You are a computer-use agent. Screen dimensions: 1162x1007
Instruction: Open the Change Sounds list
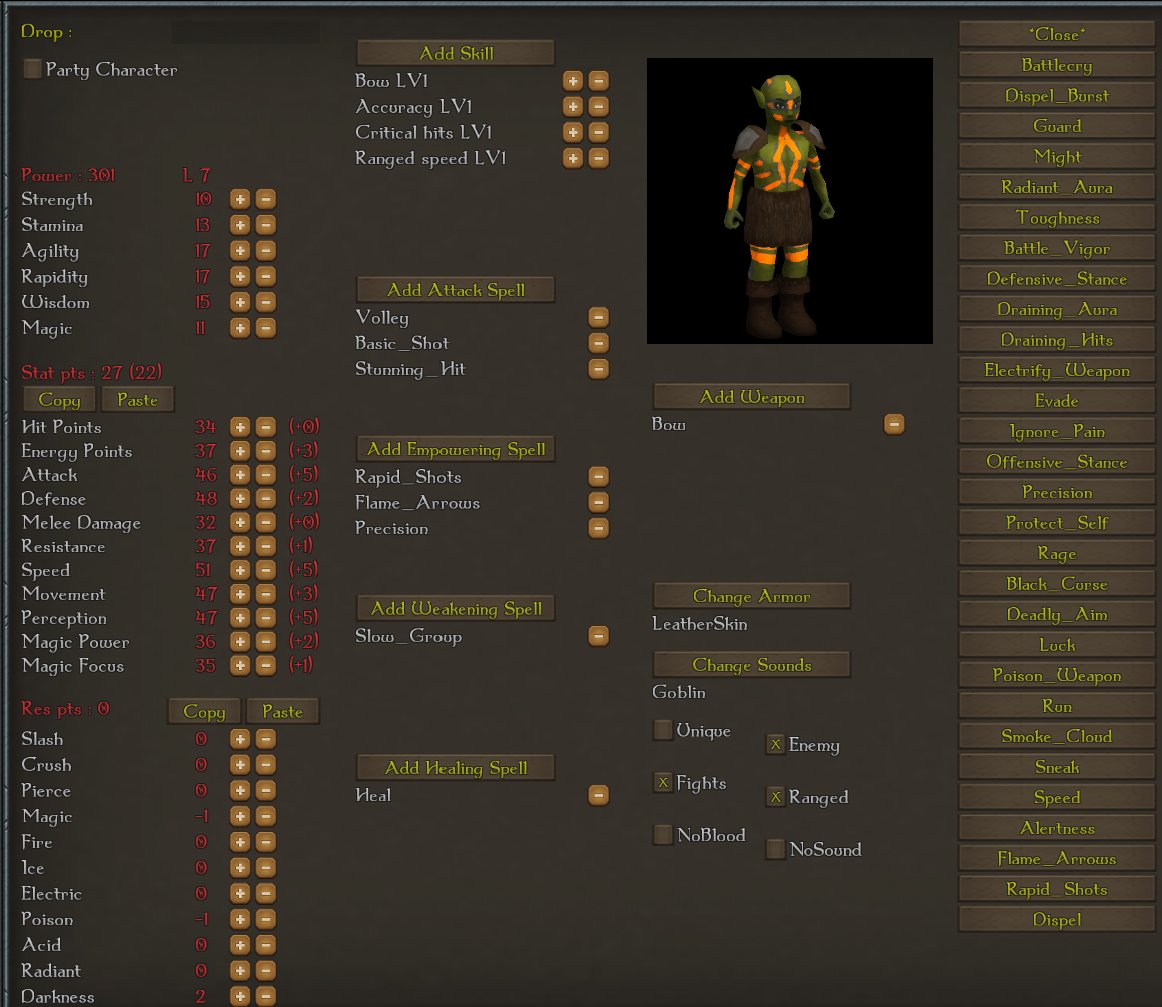click(x=751, y=665)
